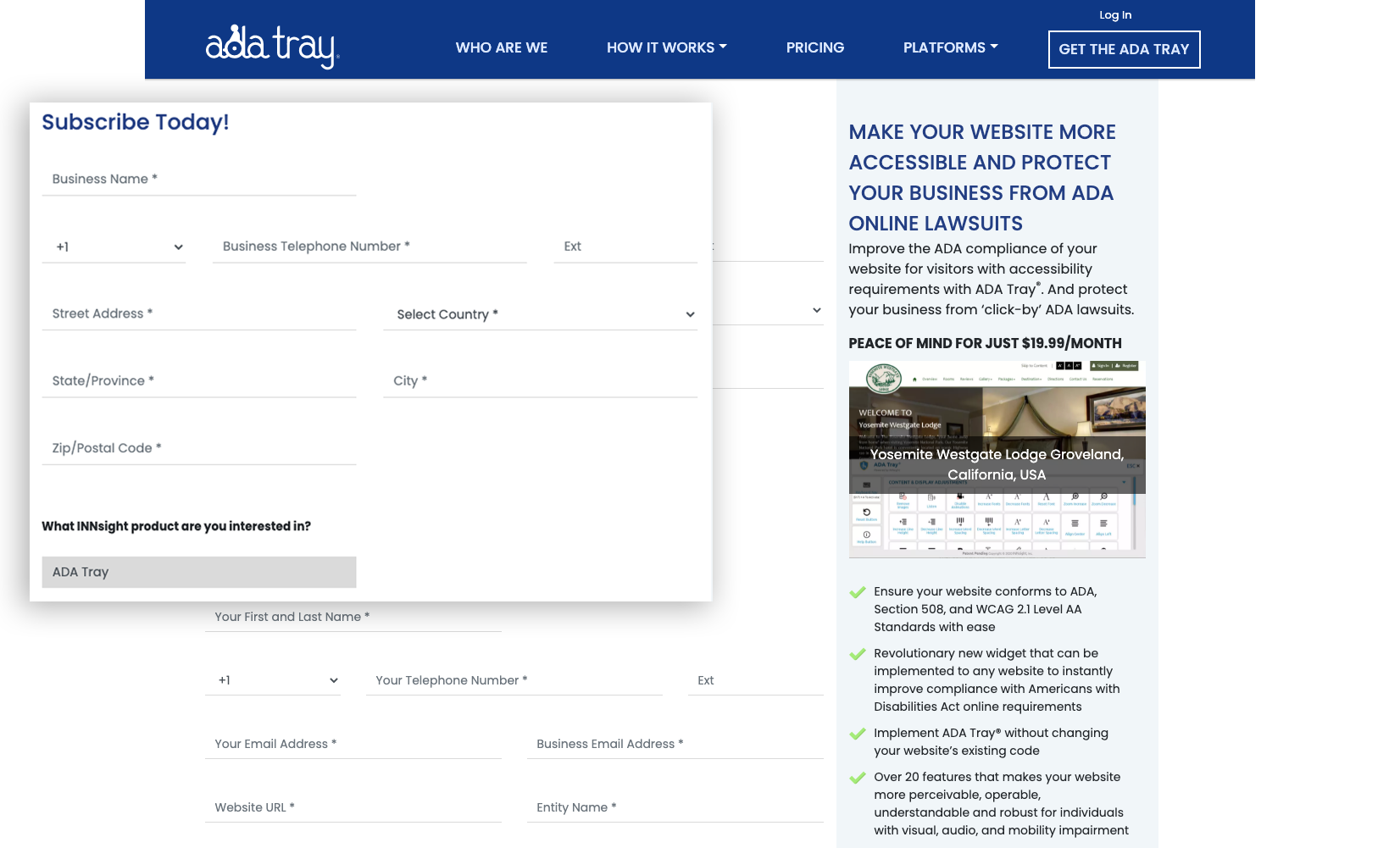1400x848 pixels.
Task: Click 'PEACE OF MIND FOR JUST $19.99/MONTH' text
Action: click(x=985, y=343)
